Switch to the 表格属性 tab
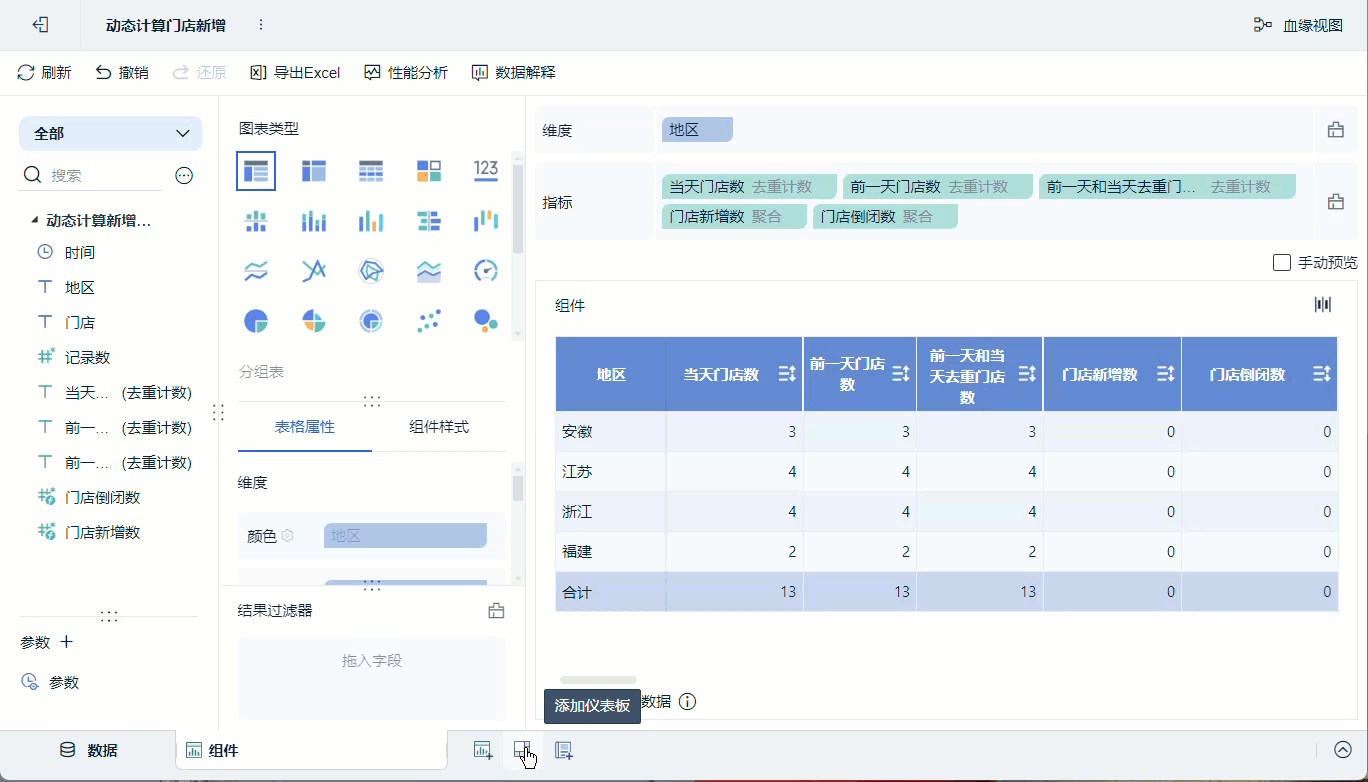 pyautogui.click(x=305, y=427)
